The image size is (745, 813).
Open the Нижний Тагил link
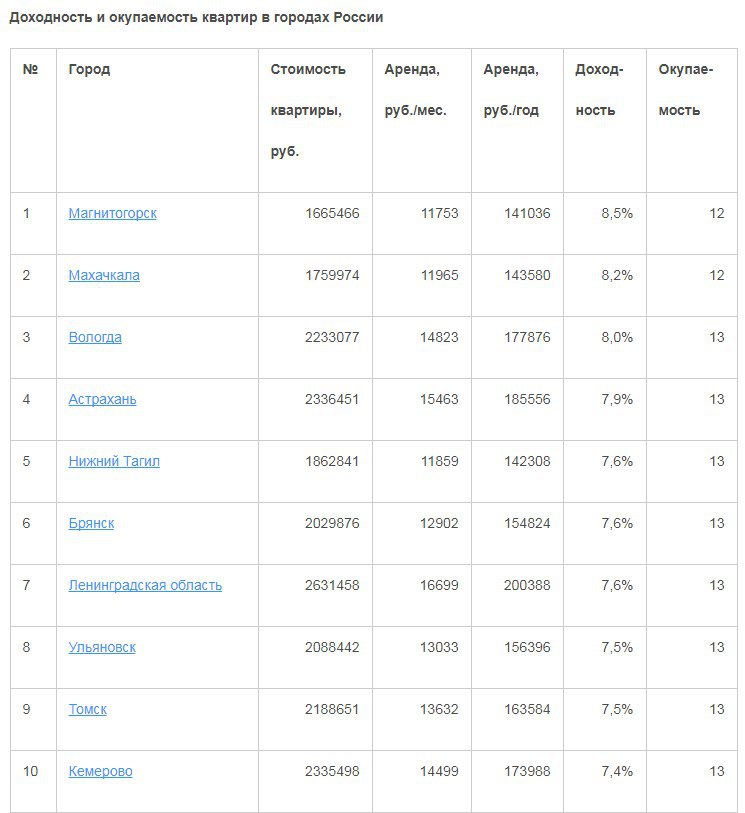pyautogui.click(x=114, y=461)
